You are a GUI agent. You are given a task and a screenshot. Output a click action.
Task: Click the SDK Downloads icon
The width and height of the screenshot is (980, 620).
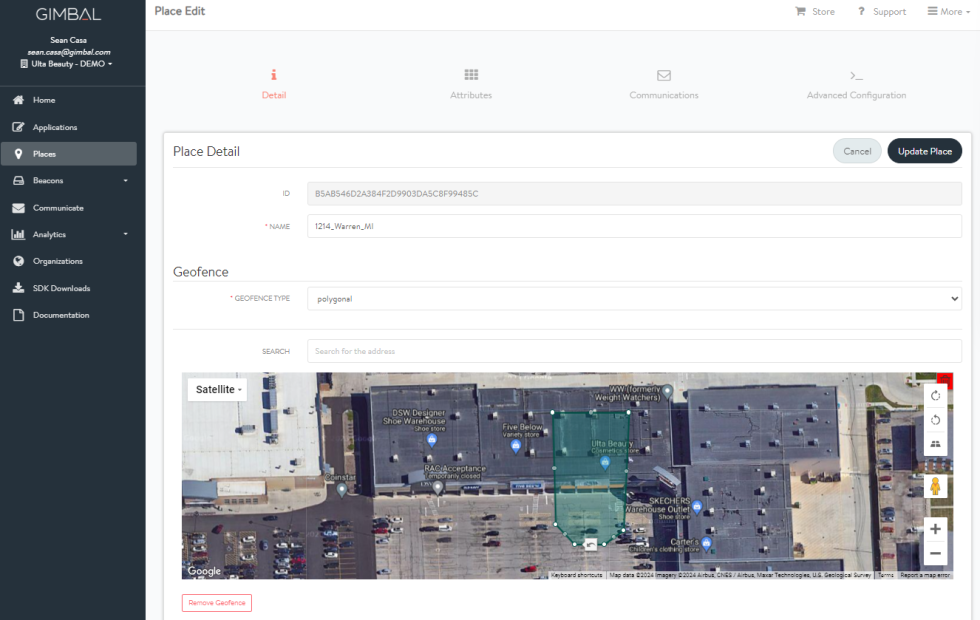click(x=18, y=288)
